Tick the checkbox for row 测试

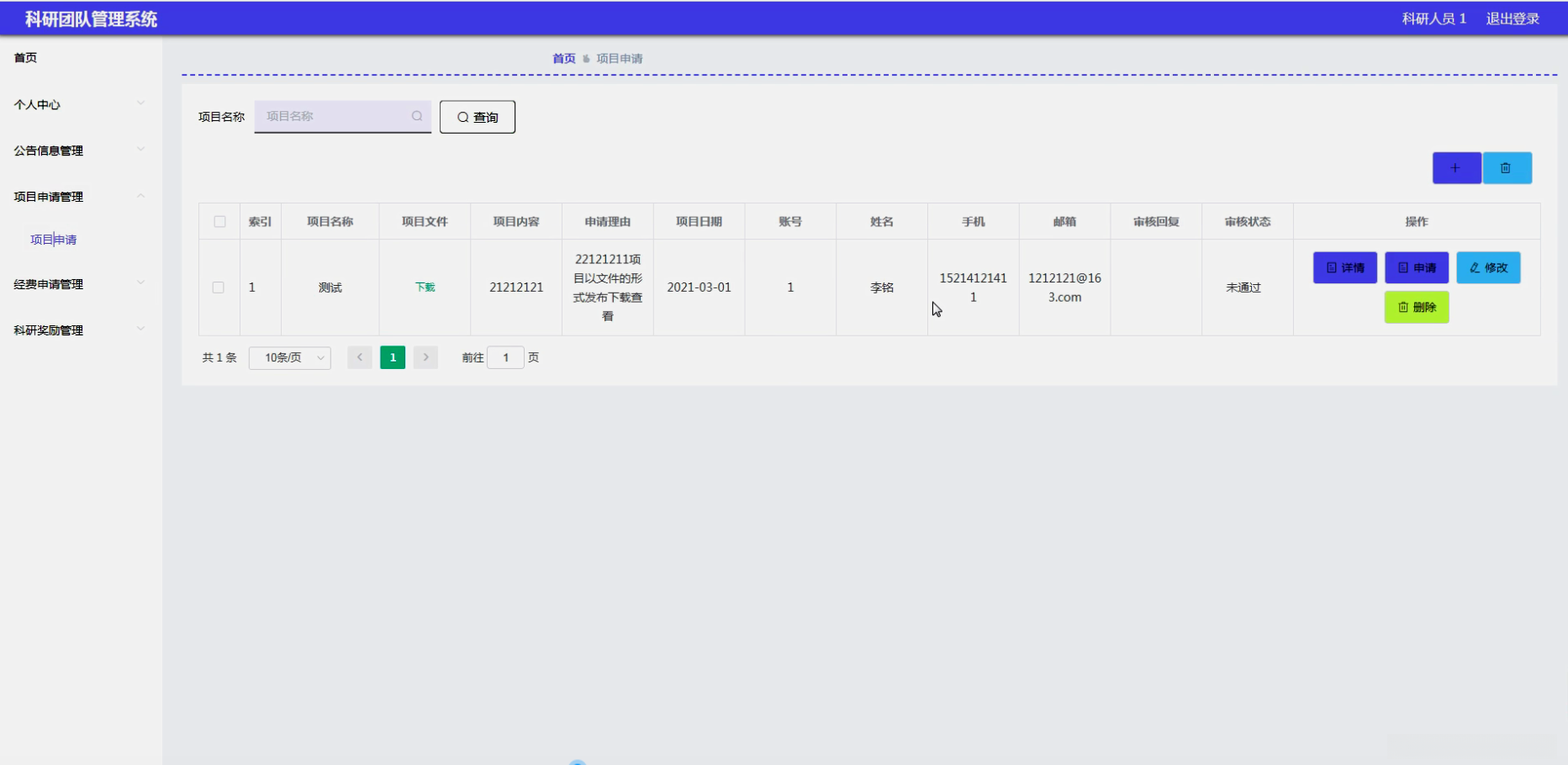tap(219, 288)
